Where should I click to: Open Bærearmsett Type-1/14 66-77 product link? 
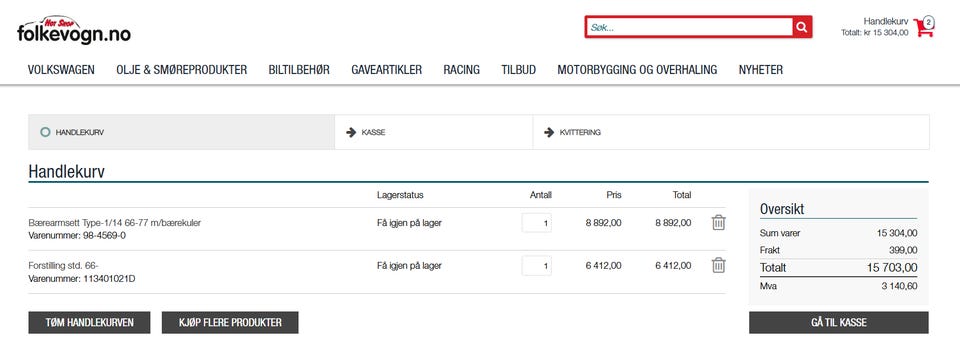click(x=114, y=223)
